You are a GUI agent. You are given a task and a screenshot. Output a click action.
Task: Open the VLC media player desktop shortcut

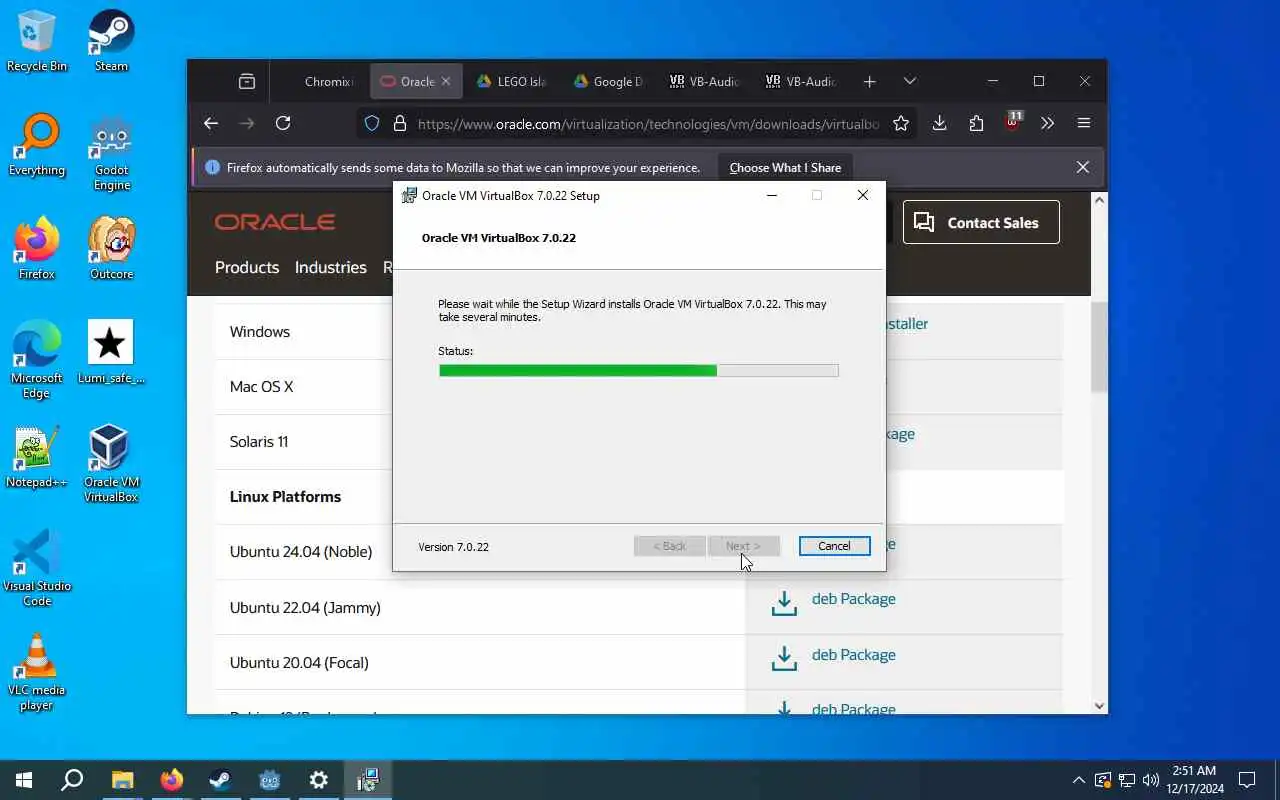coord(37,672)
